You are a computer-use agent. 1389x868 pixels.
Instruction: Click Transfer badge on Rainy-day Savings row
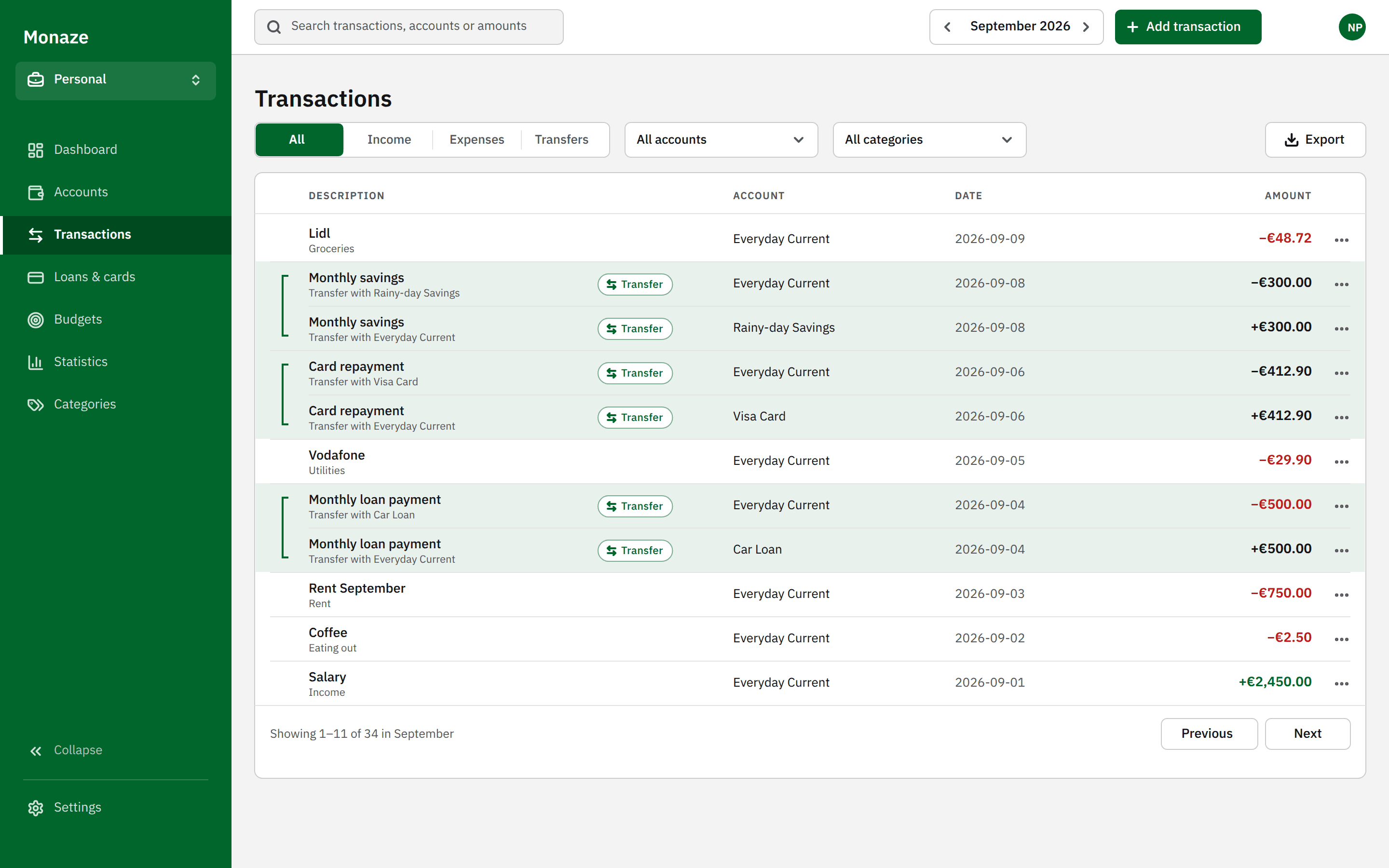tap(635, 329)
